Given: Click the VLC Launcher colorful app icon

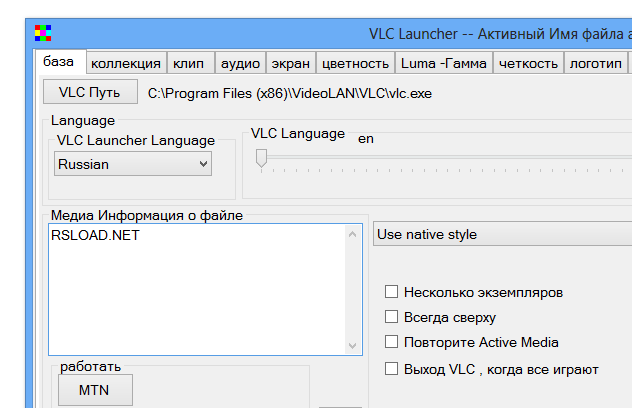Looking at the screenshot, I should click(43, 33).
